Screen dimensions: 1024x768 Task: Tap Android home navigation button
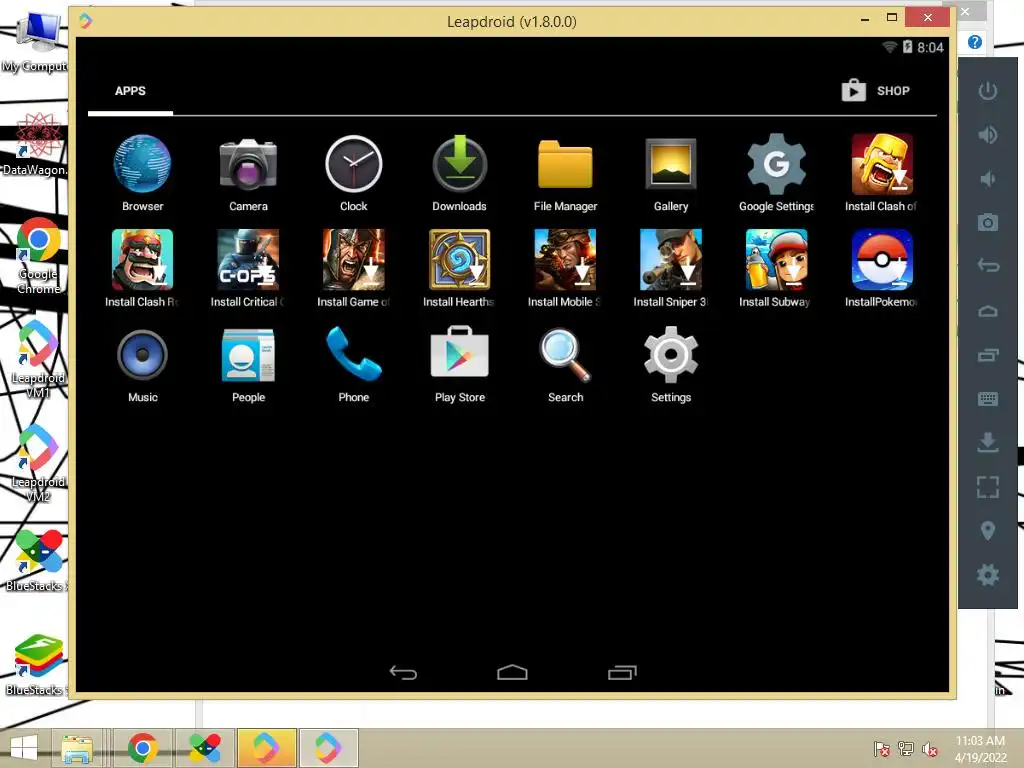coord(512,673)
